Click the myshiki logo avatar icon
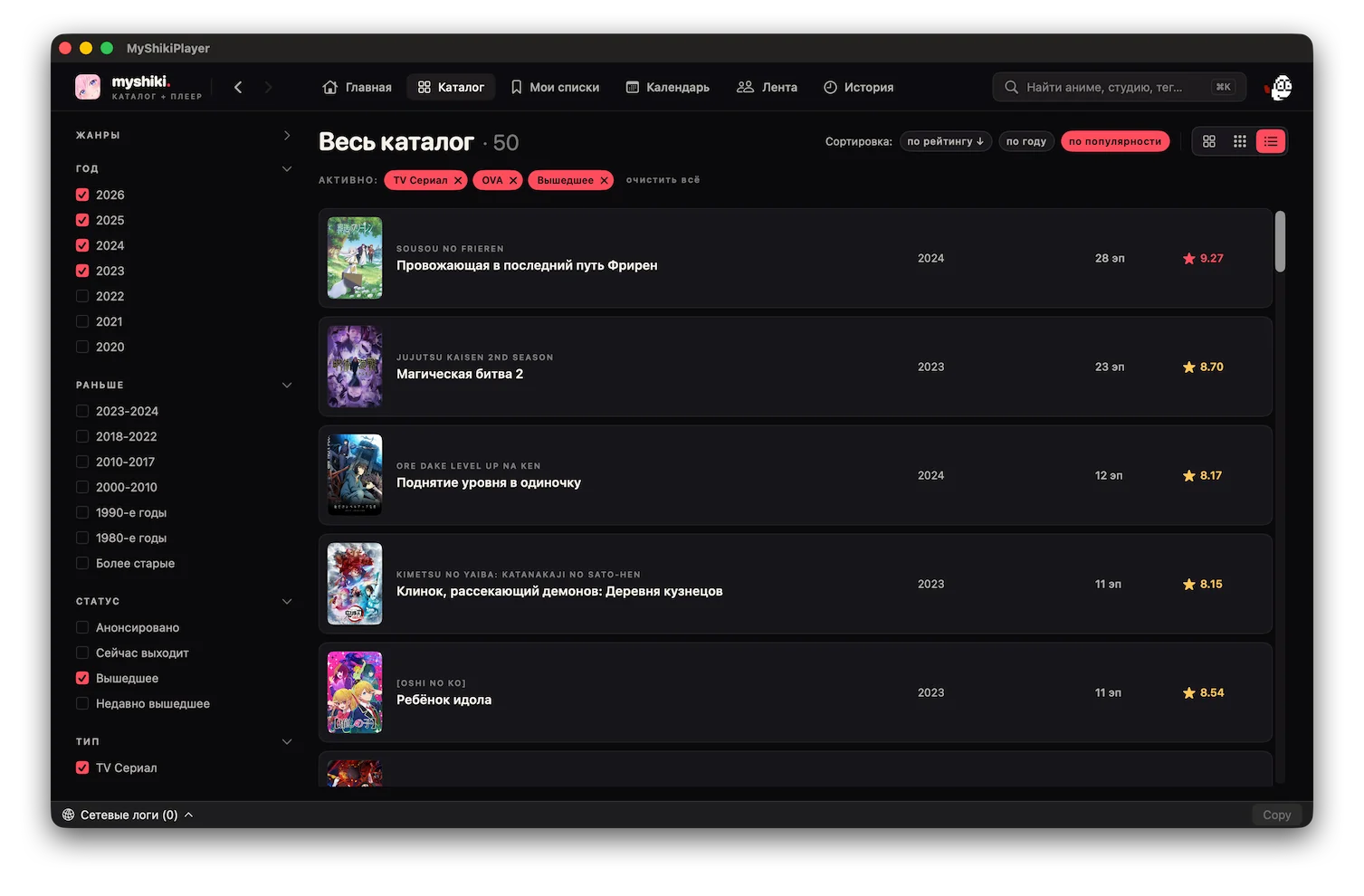Screen dimensions: 1364x896 88,87
